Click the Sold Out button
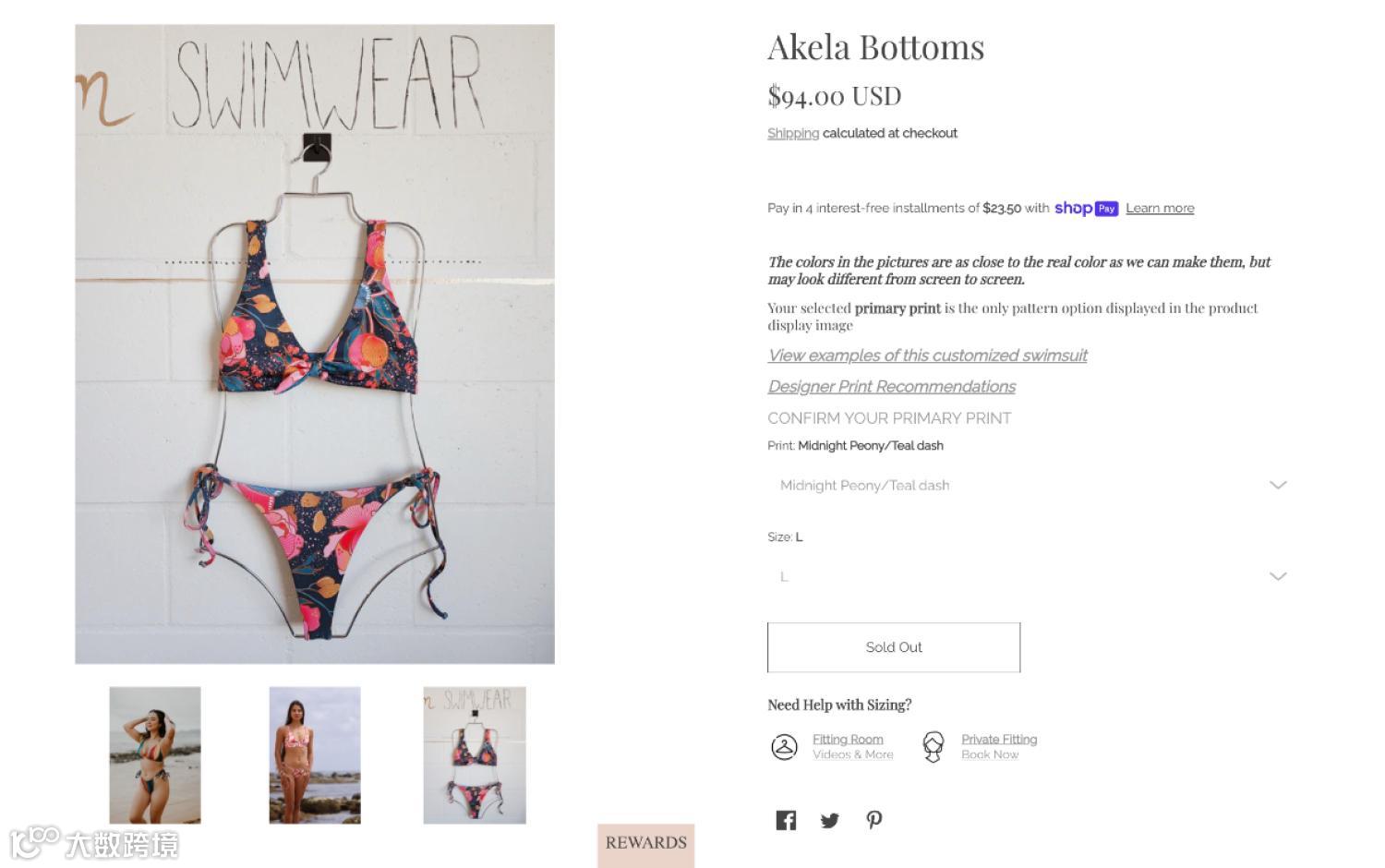 pos(894,647)
